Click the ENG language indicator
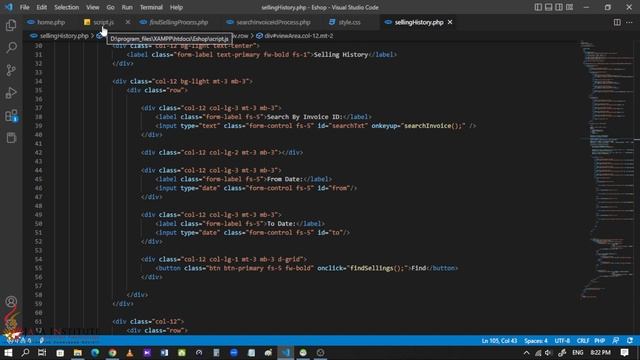This screenshot has width=640, height=360. coord(578,353)
